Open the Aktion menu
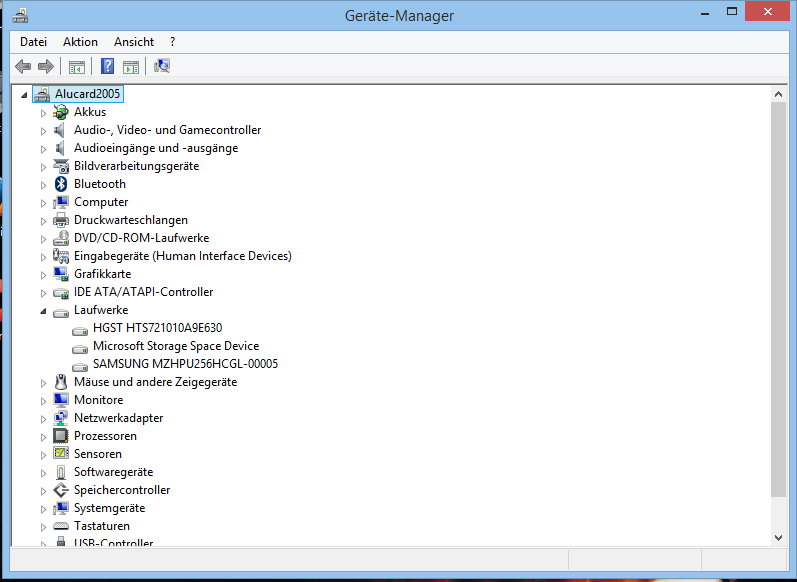 [80, 42]
